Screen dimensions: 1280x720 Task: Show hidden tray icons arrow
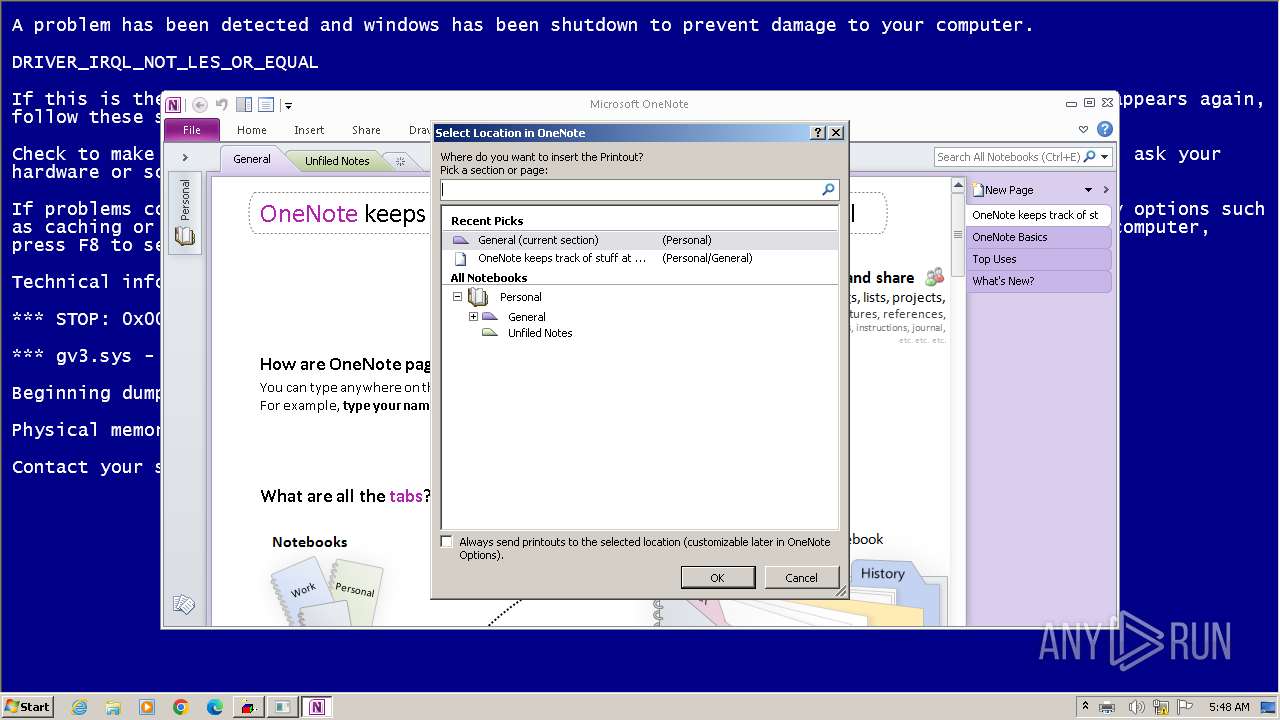coord(1085,707)
